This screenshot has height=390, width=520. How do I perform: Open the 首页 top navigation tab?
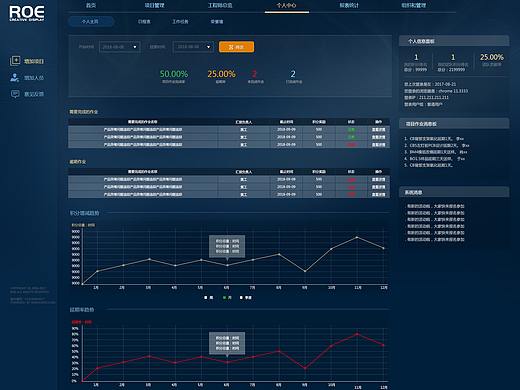click(91, 5)
